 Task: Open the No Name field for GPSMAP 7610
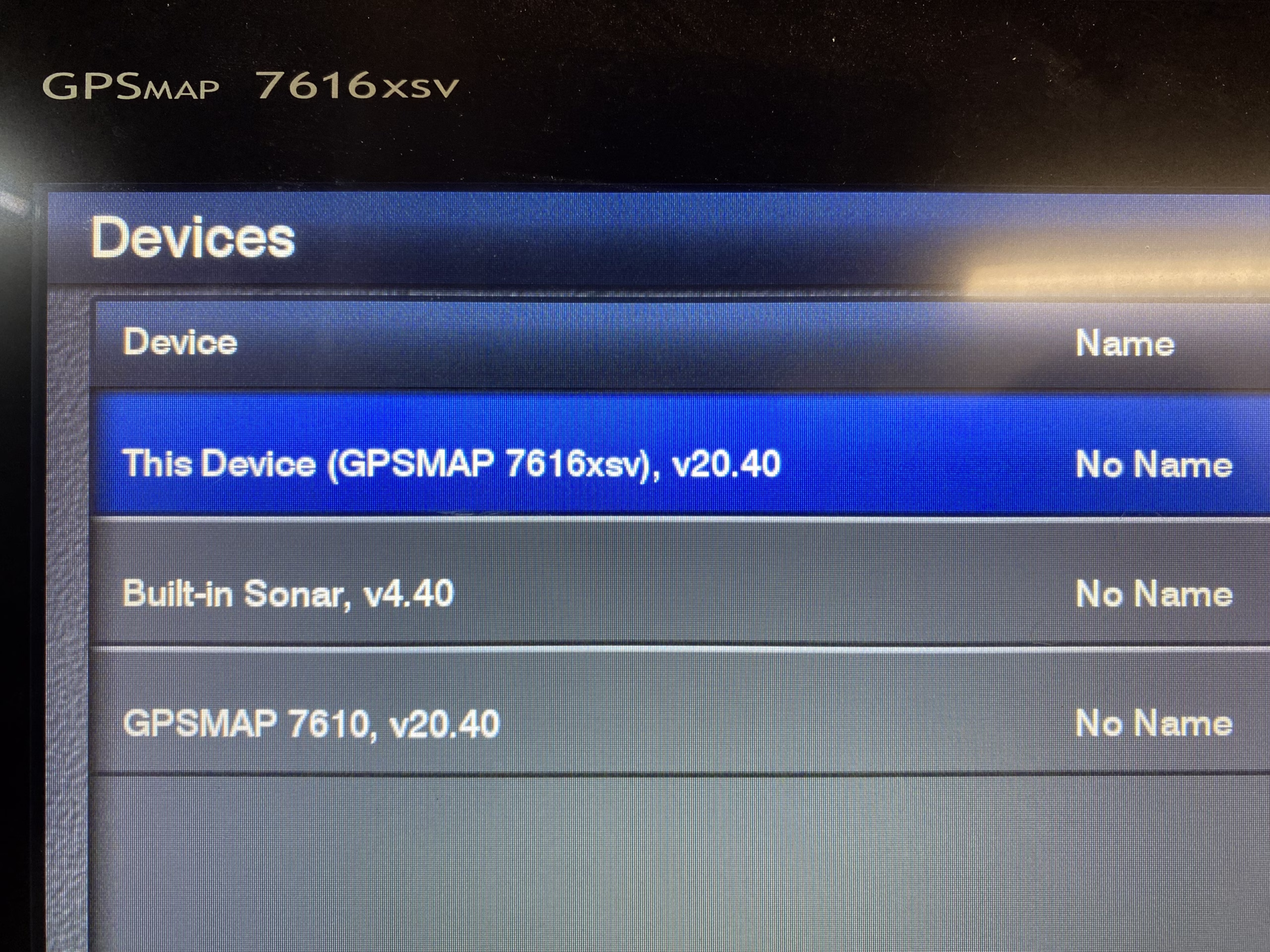(x=1153, y=723)
